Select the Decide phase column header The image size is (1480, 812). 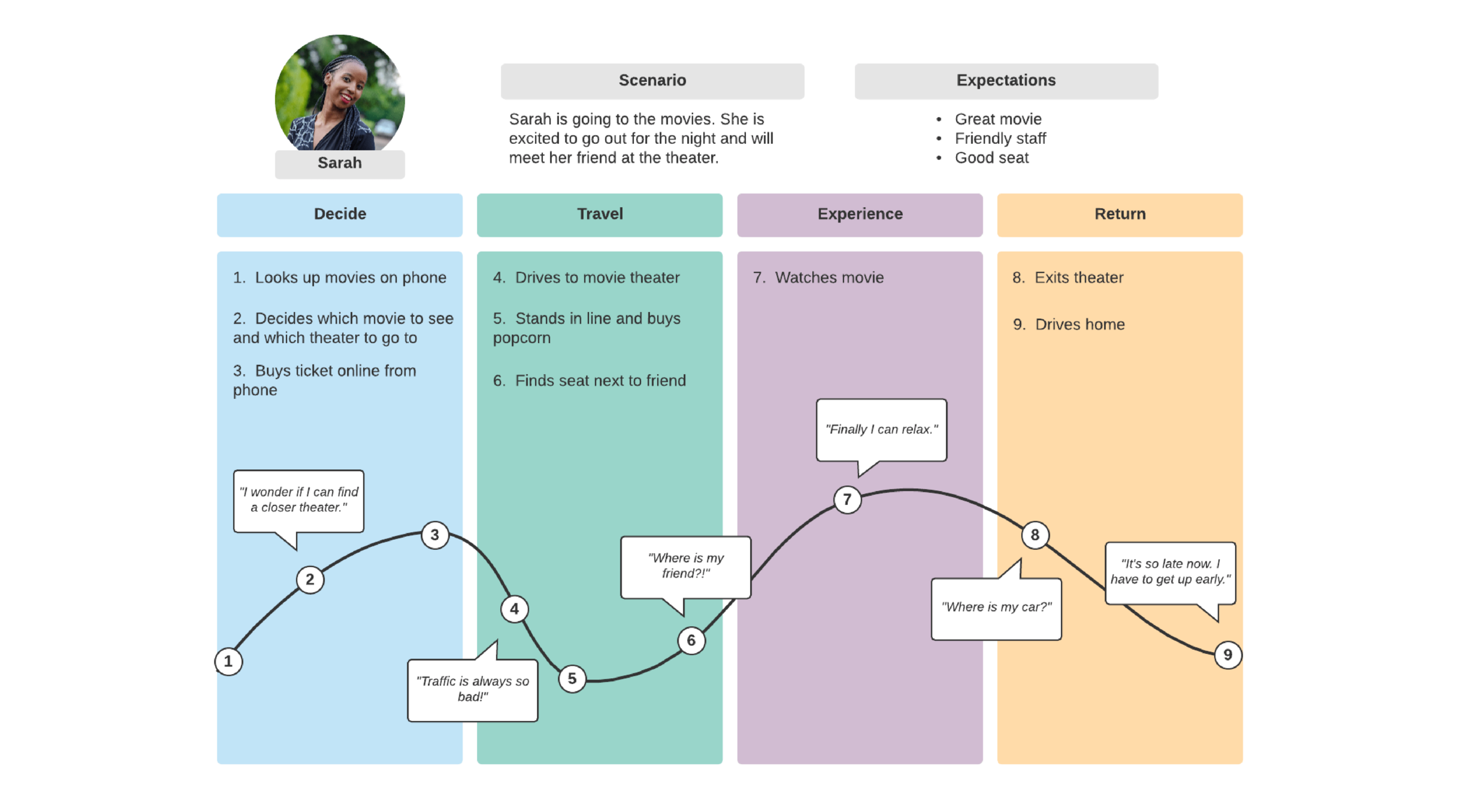click(x=339, y=213)
